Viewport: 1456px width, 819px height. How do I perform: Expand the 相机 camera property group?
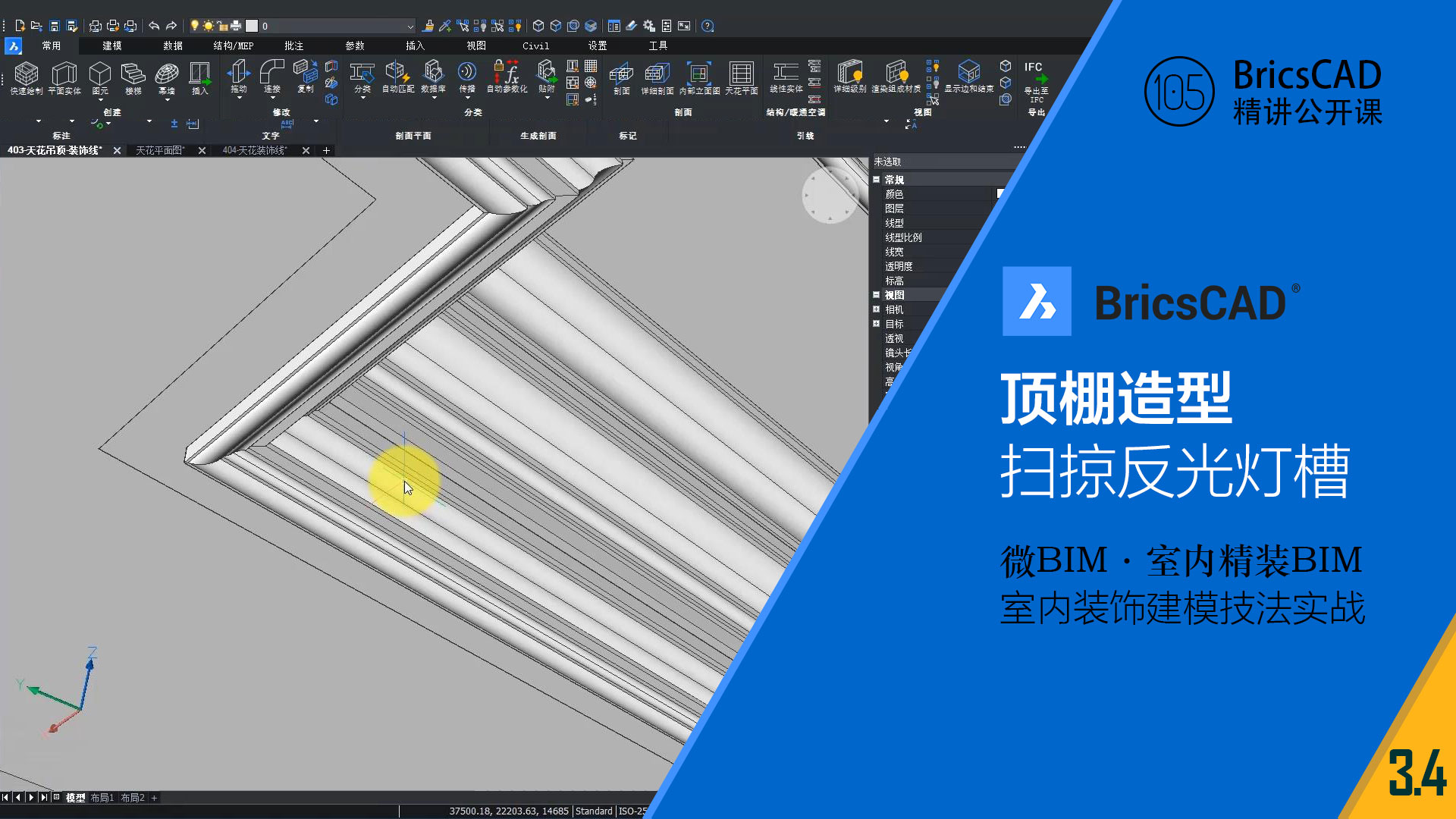pos(876,309)
